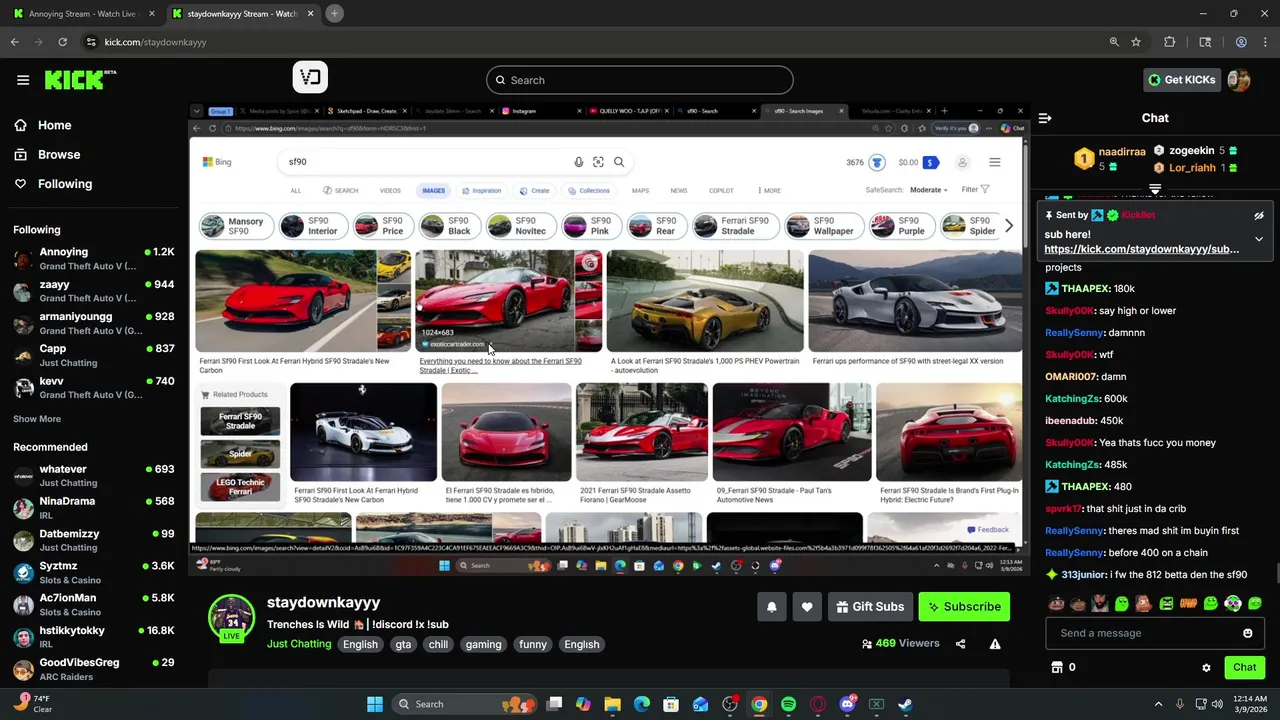Bookmark this page with the star icon

tap(1136, 42)
